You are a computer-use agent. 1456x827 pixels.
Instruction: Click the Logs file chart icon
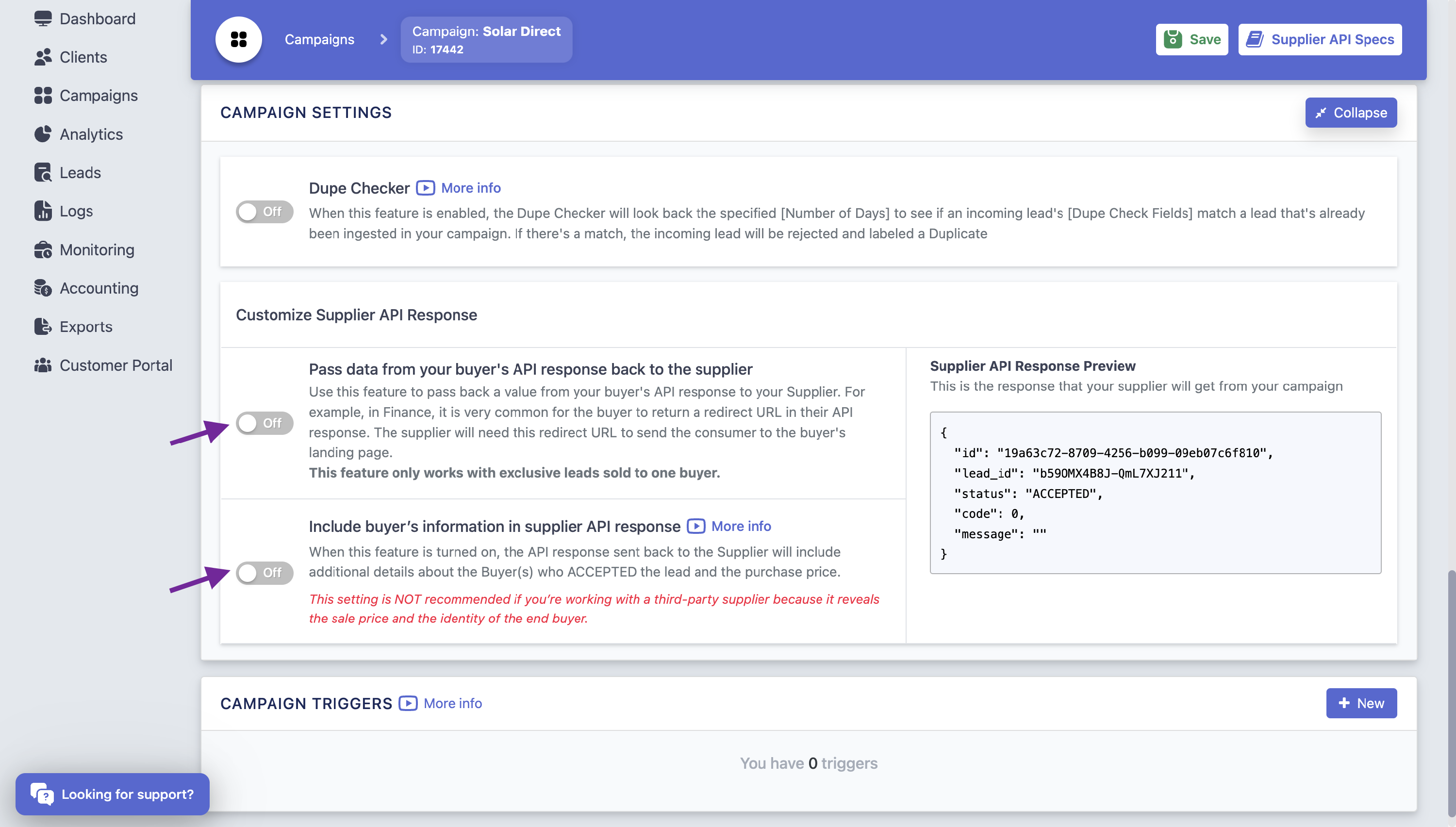click(43, 211)
